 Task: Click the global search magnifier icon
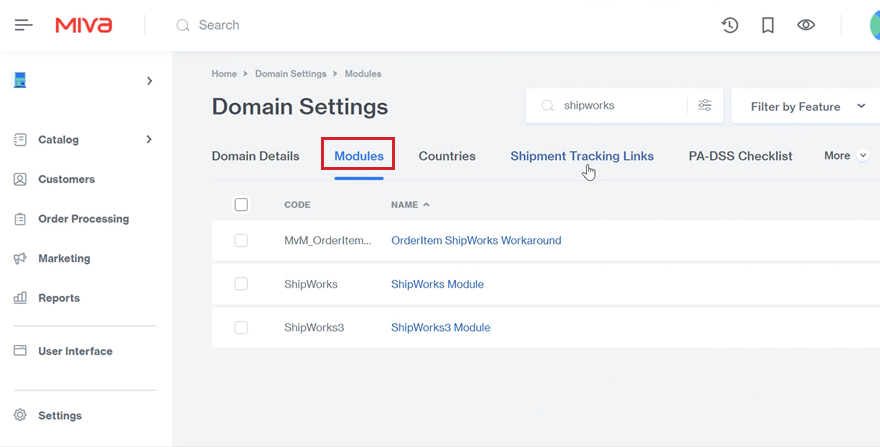coord(182,25)
